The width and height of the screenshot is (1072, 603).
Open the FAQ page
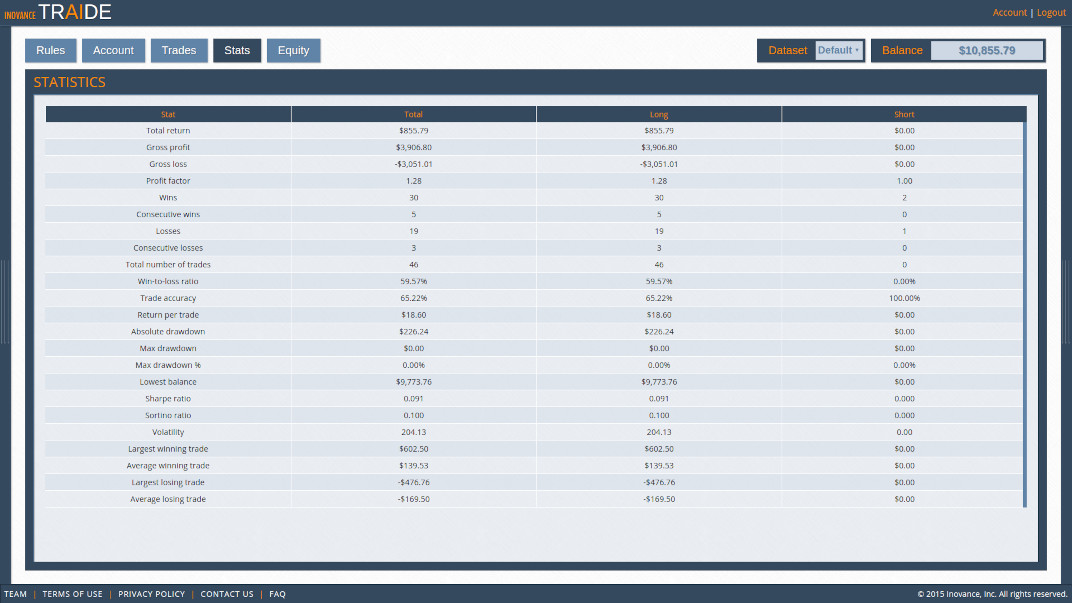click(277, 593)
